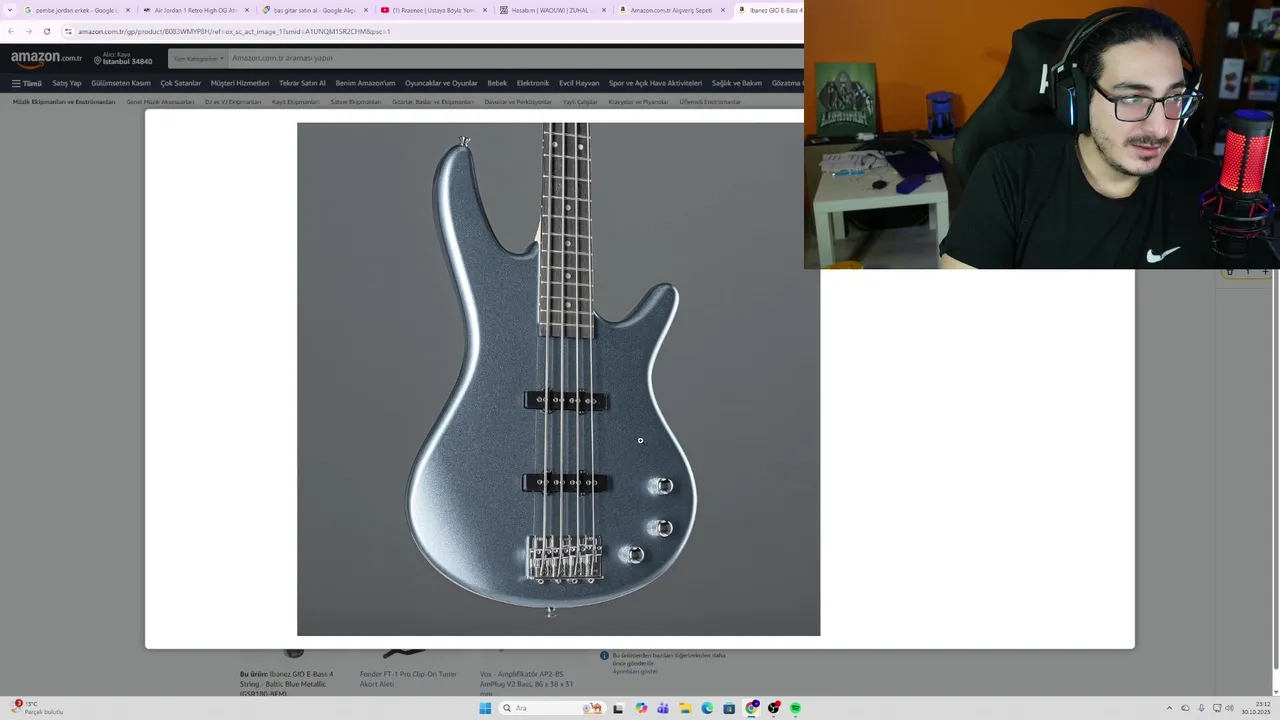Open Task View on taskbar
The width and height of the screenshot is (1280, 720).
[x=618, y=708]
